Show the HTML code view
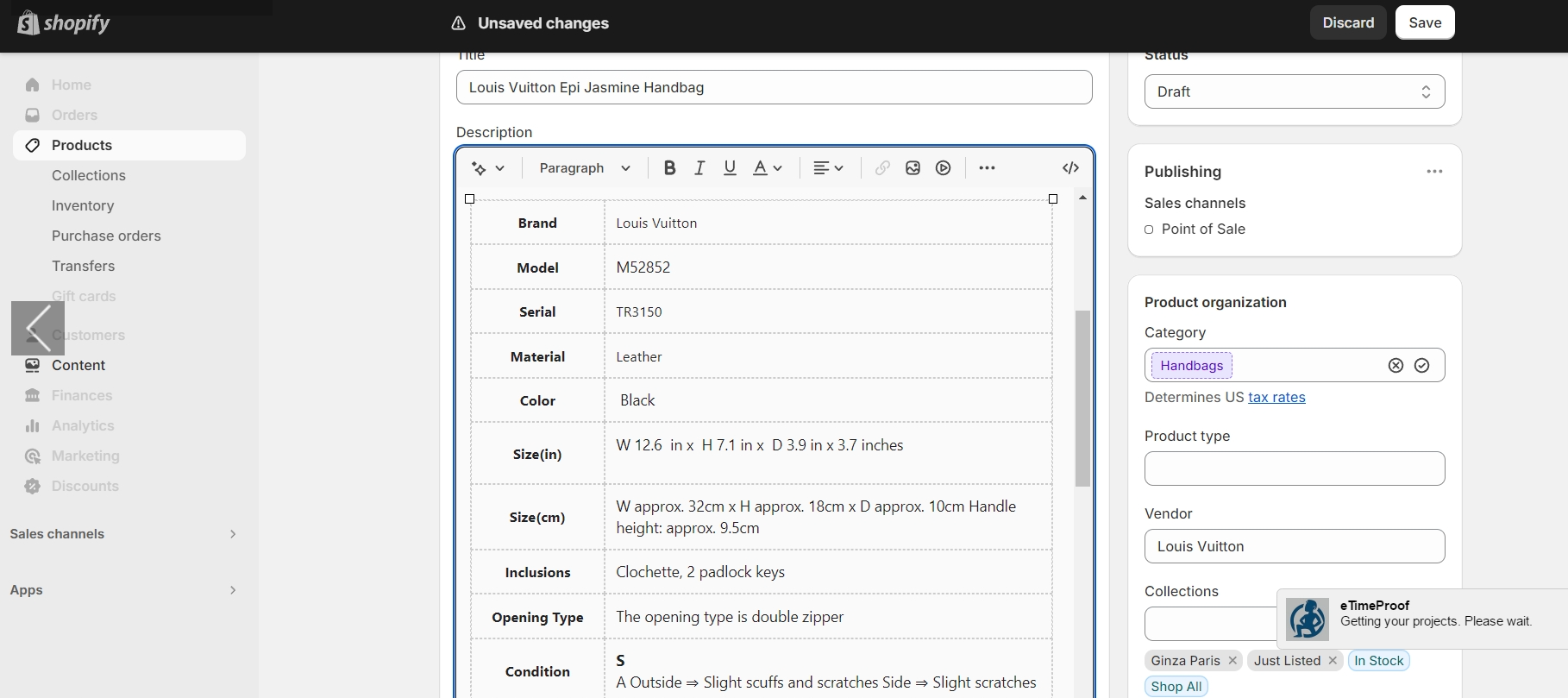This screenshot has height=698, width=1568. [1070, 168]
